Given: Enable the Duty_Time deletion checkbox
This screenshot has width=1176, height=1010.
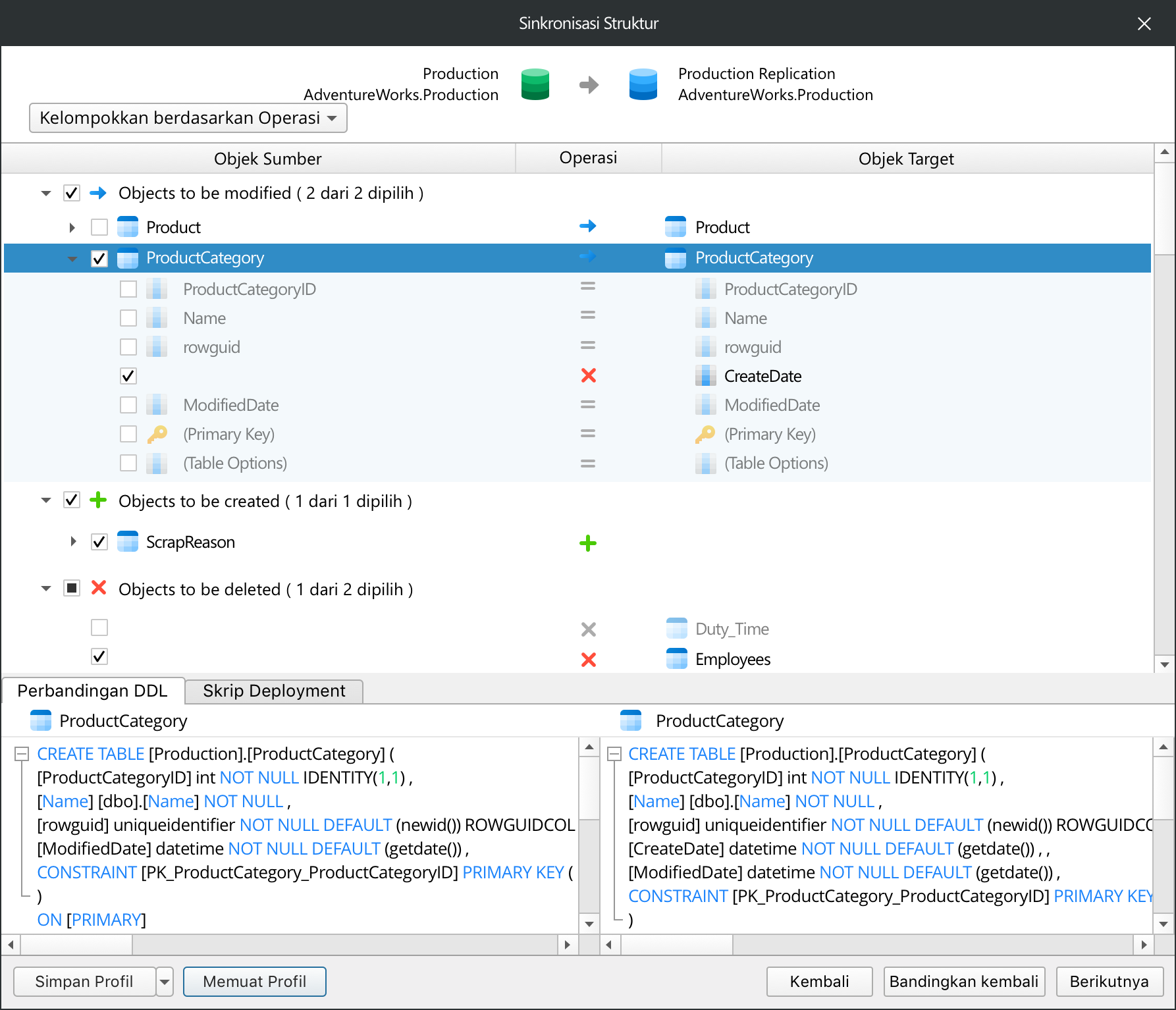Looking at the screenshot, I should point(99,627).
